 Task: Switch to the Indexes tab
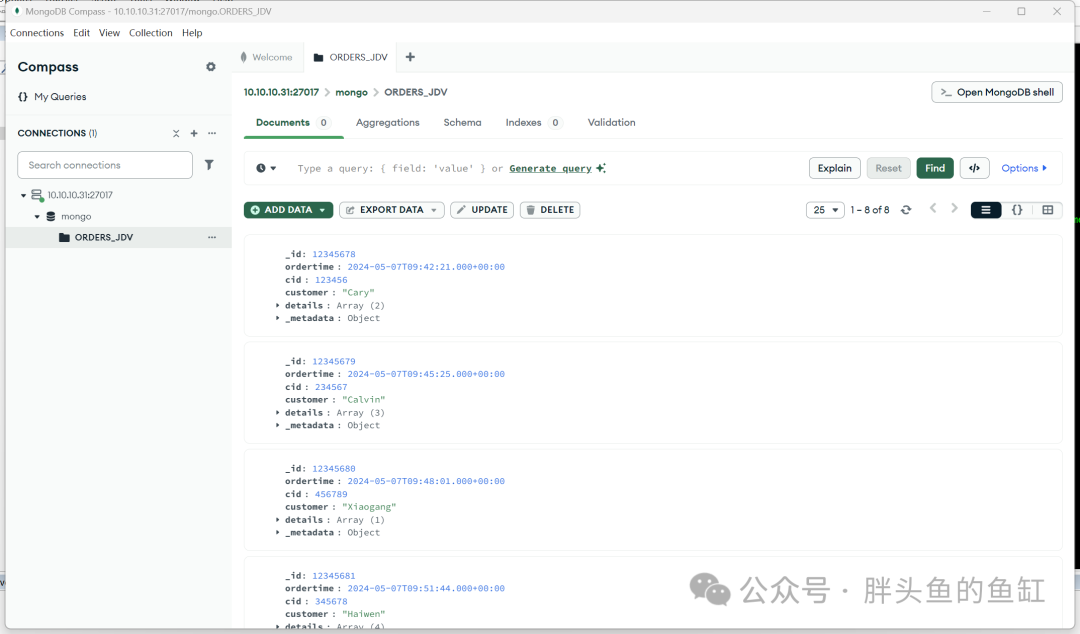click(x=534, y=123)
